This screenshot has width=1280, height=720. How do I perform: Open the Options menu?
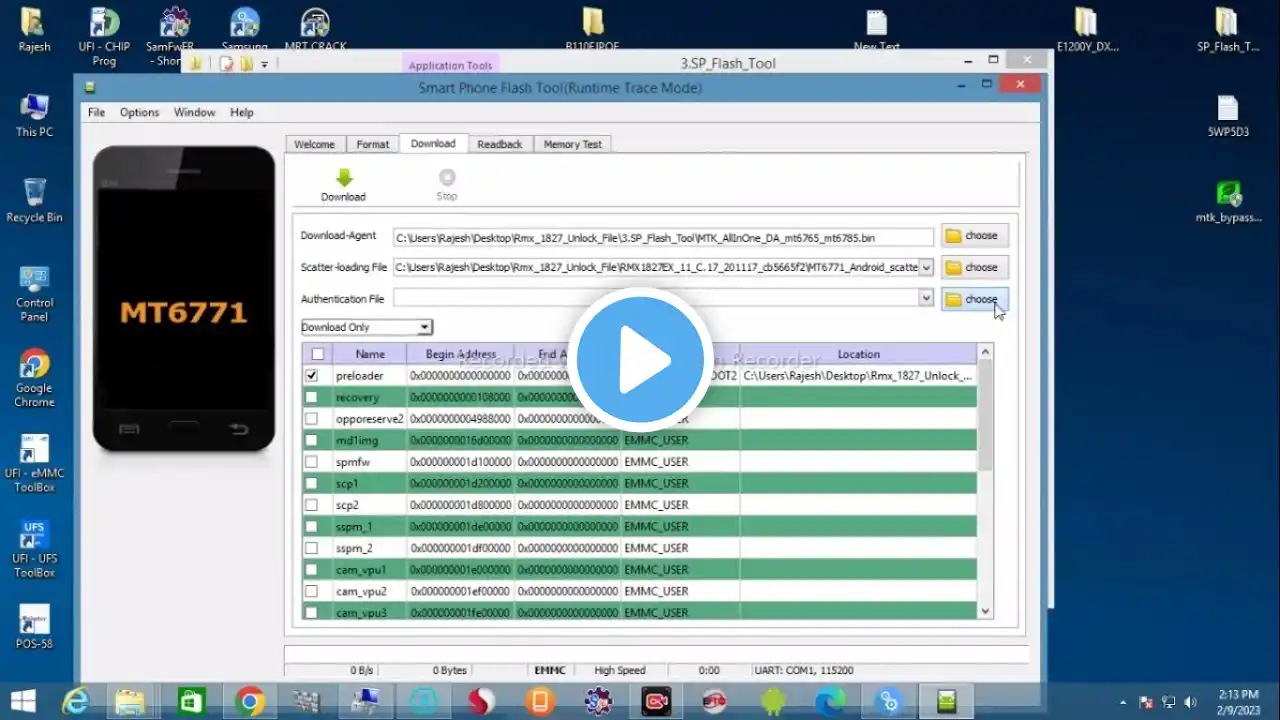pyautogui.click(x=139, y=112)
